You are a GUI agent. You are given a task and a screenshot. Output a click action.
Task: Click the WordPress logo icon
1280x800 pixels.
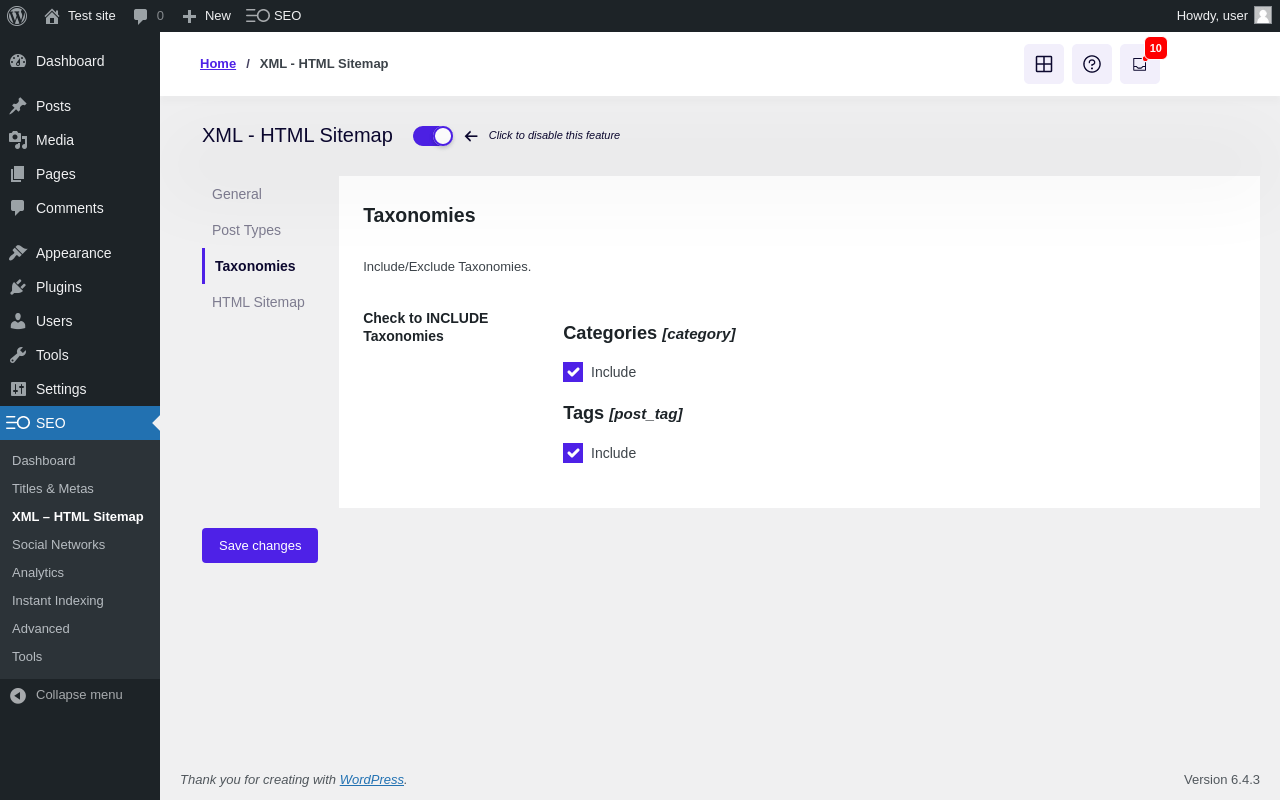tap(17, 16)
